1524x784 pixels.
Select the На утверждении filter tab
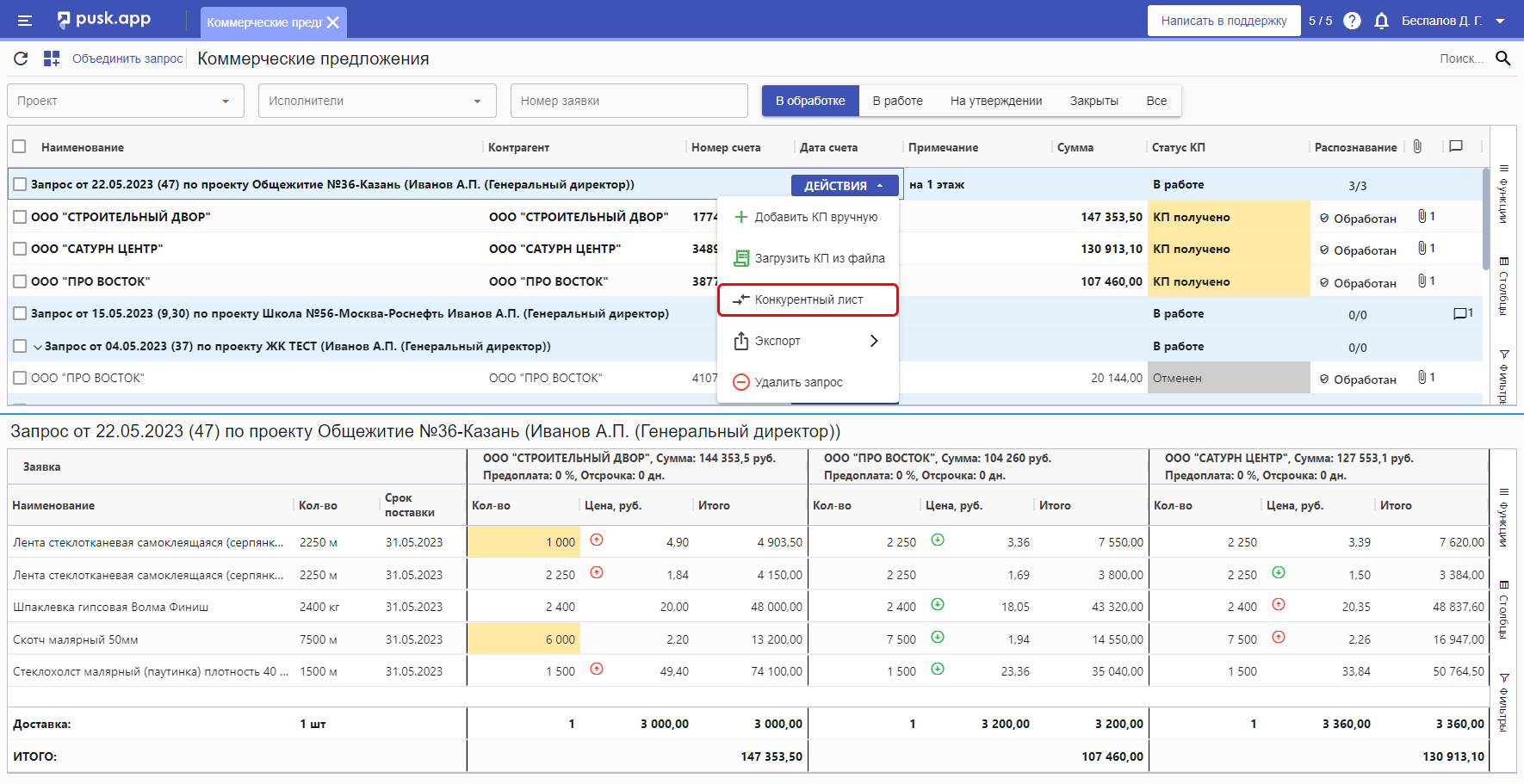click(996, 101)
